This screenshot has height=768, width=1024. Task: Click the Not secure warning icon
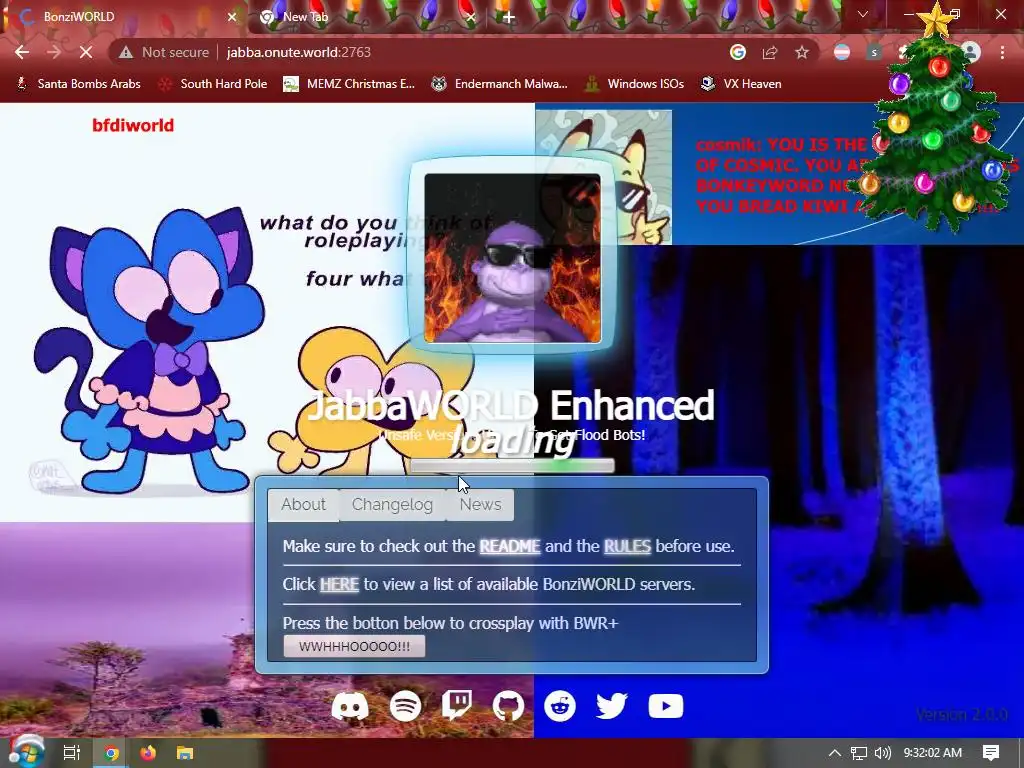click(x=125, y=52)
